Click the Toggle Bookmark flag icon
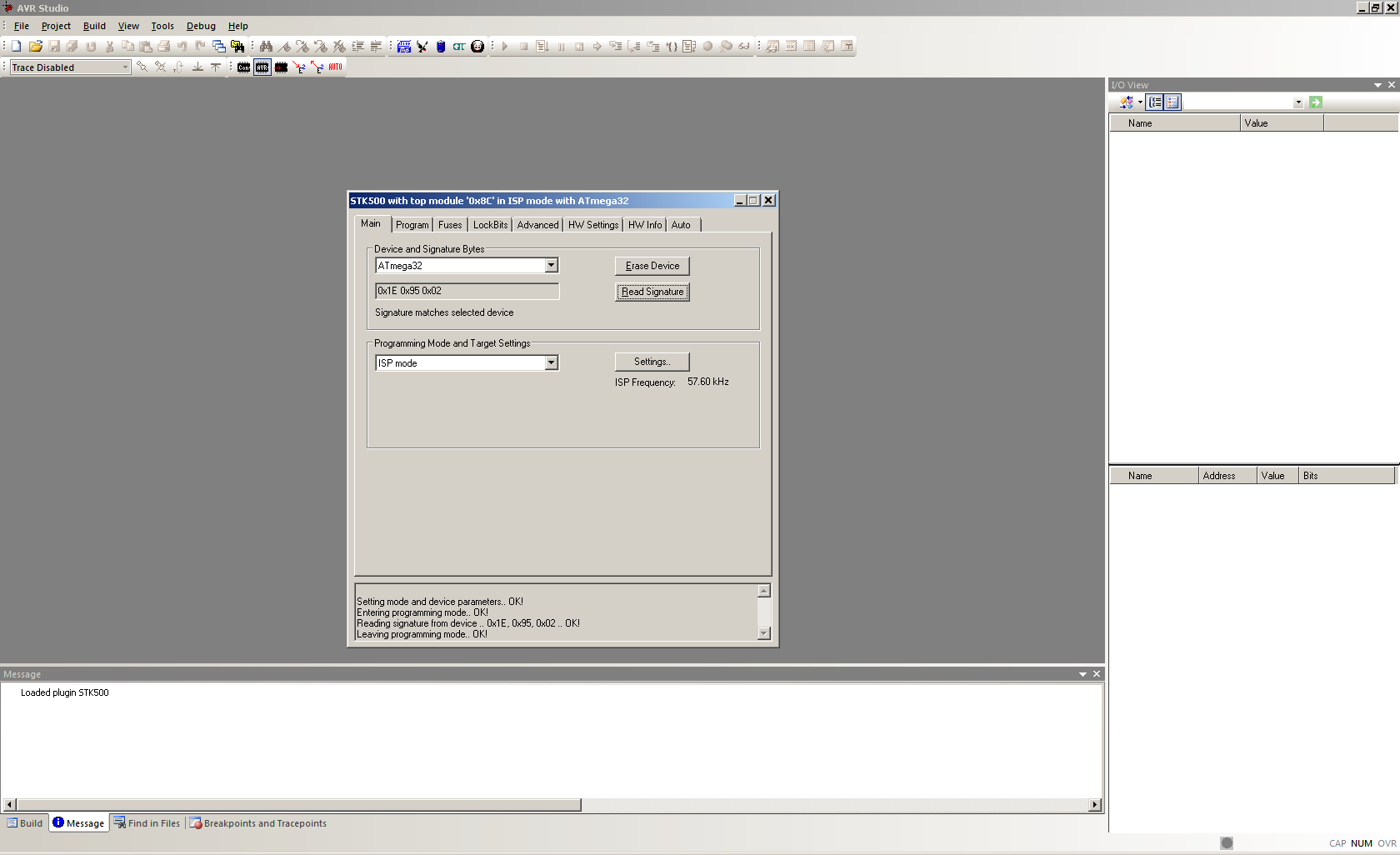This screenshot has height=855, width=1400. 284,46
